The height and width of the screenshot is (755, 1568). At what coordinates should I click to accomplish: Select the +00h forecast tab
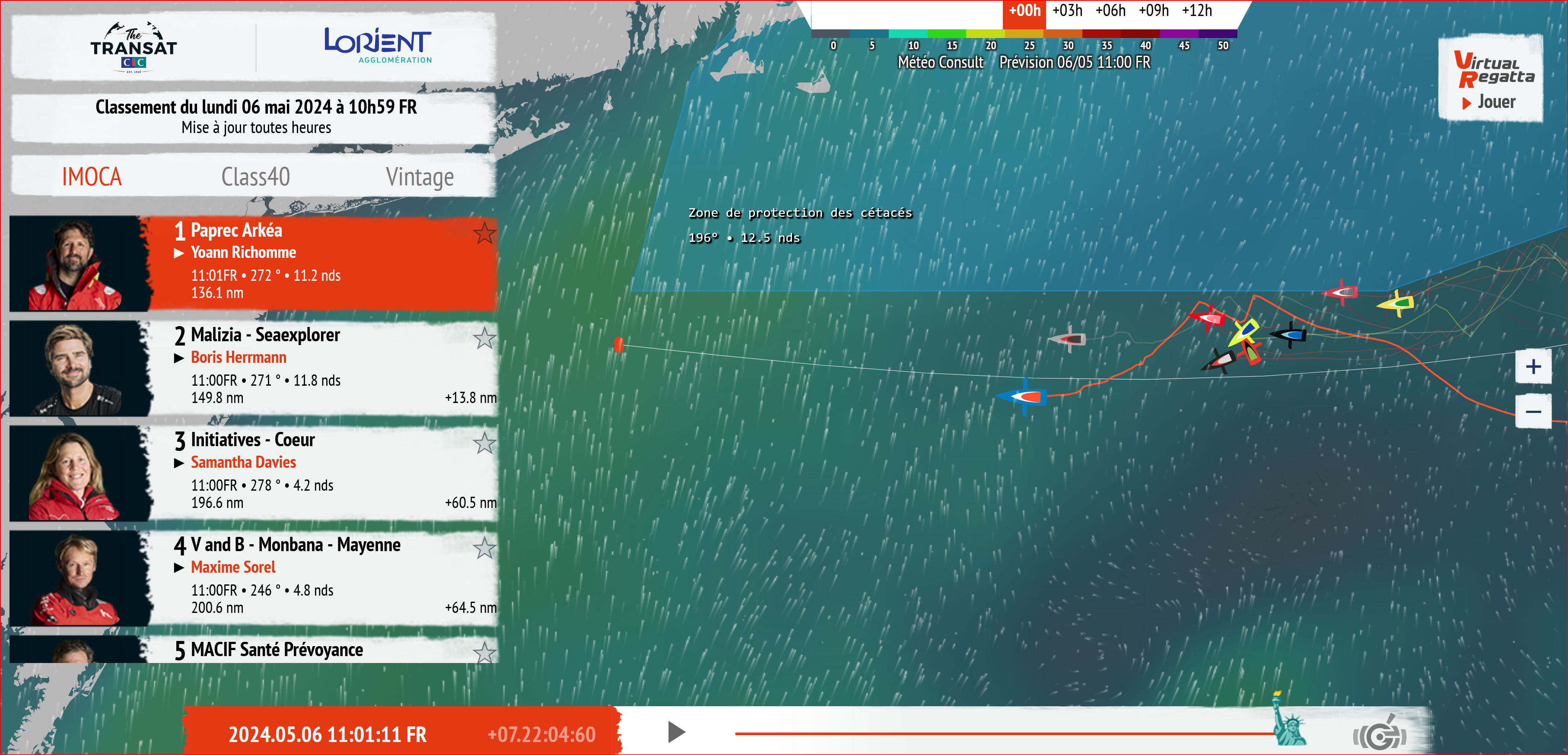point(1024,11)
